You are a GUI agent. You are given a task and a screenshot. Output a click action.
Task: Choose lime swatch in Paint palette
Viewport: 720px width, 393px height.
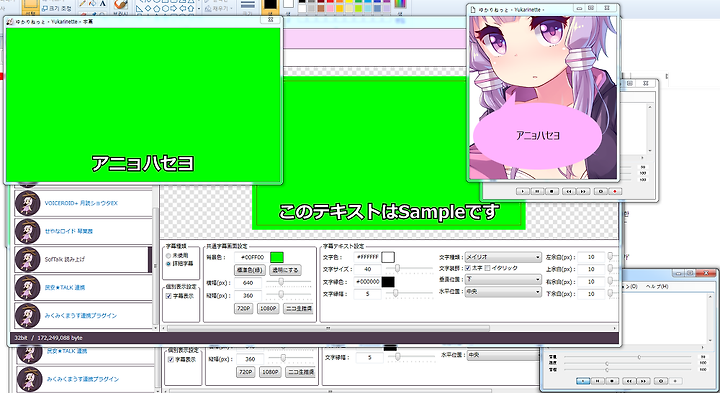point(358,8)
